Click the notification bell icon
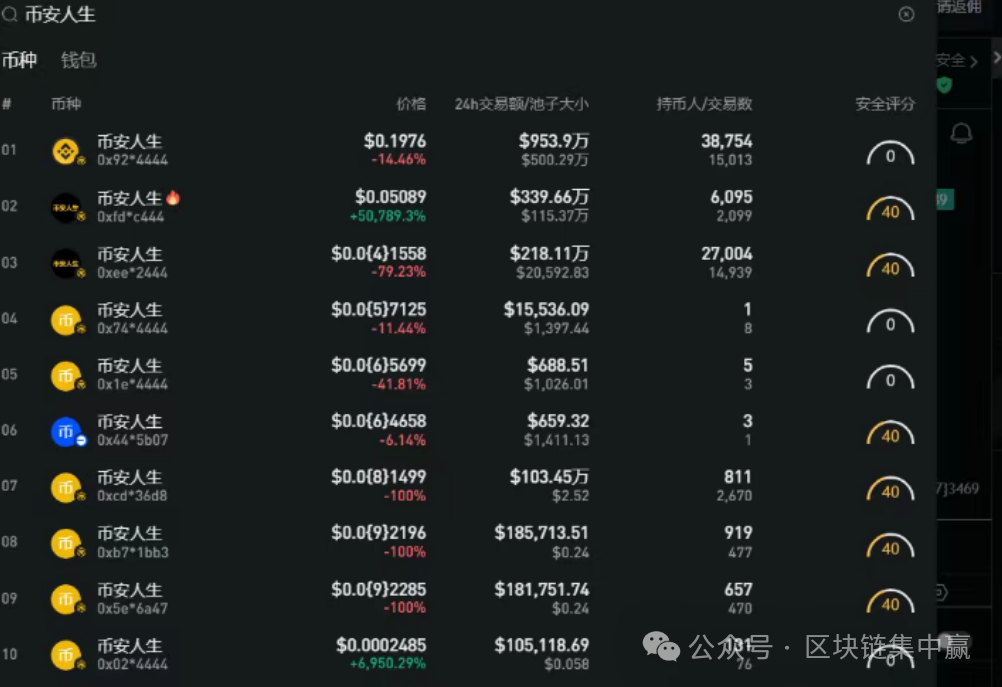This screenshot has width=1002, height=687. click(961, 133)
